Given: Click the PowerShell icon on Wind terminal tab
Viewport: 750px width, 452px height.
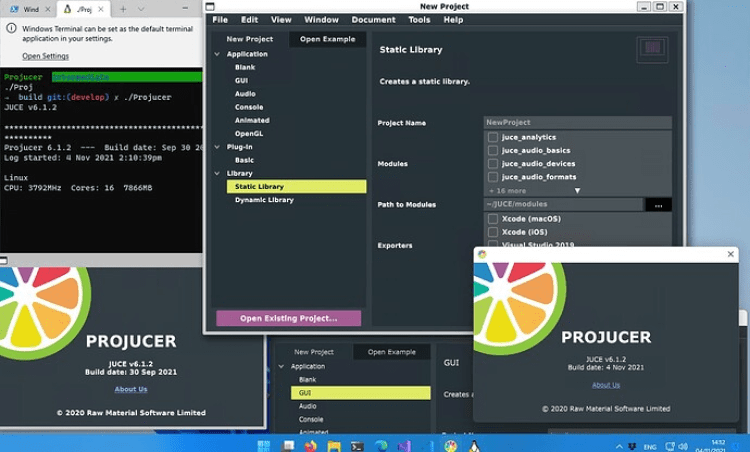Looking at the screenshot, I should pyautogui.click(x=14, y=9).
